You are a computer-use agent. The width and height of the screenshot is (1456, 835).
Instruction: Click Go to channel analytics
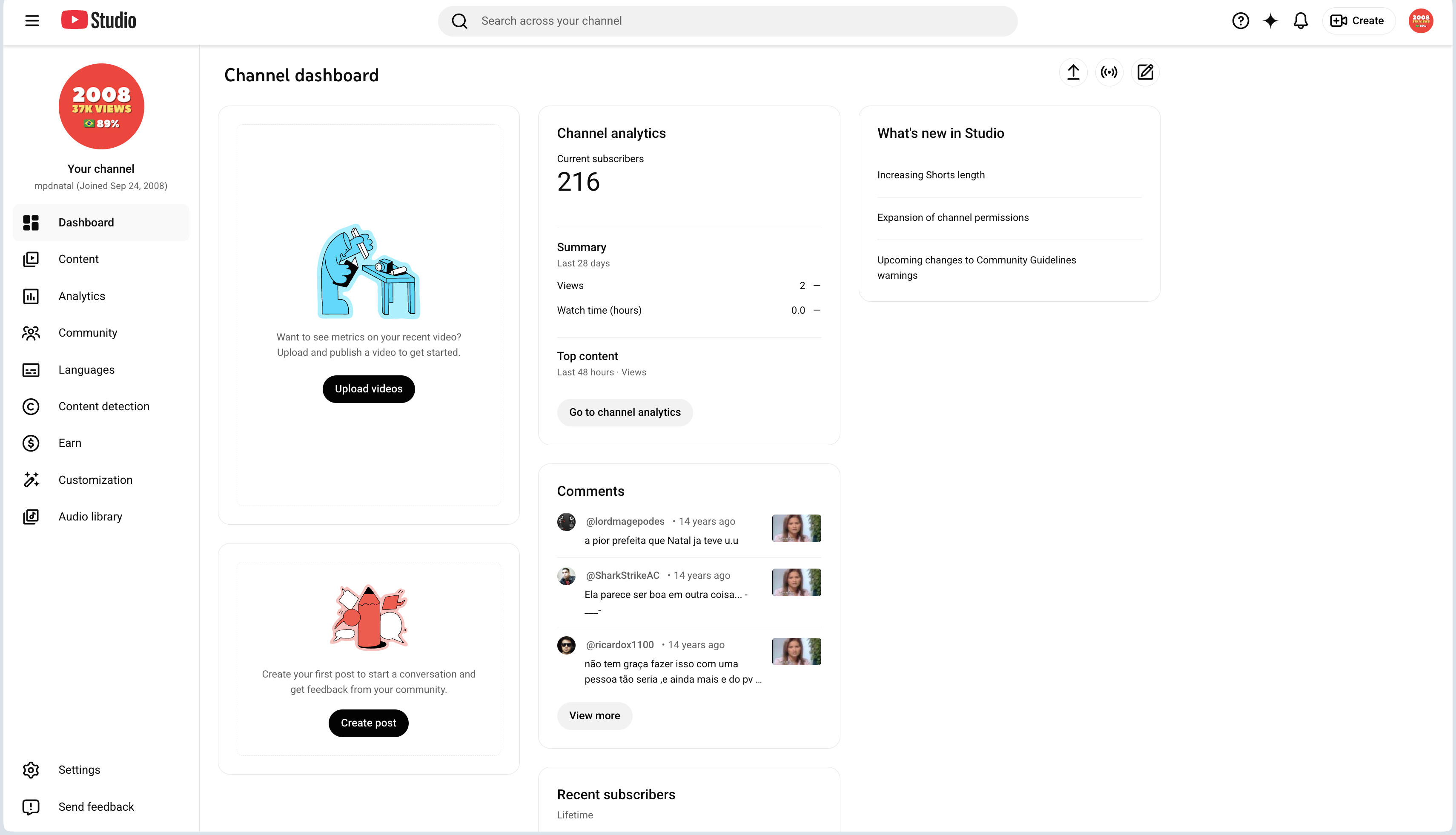pos(625,412)
